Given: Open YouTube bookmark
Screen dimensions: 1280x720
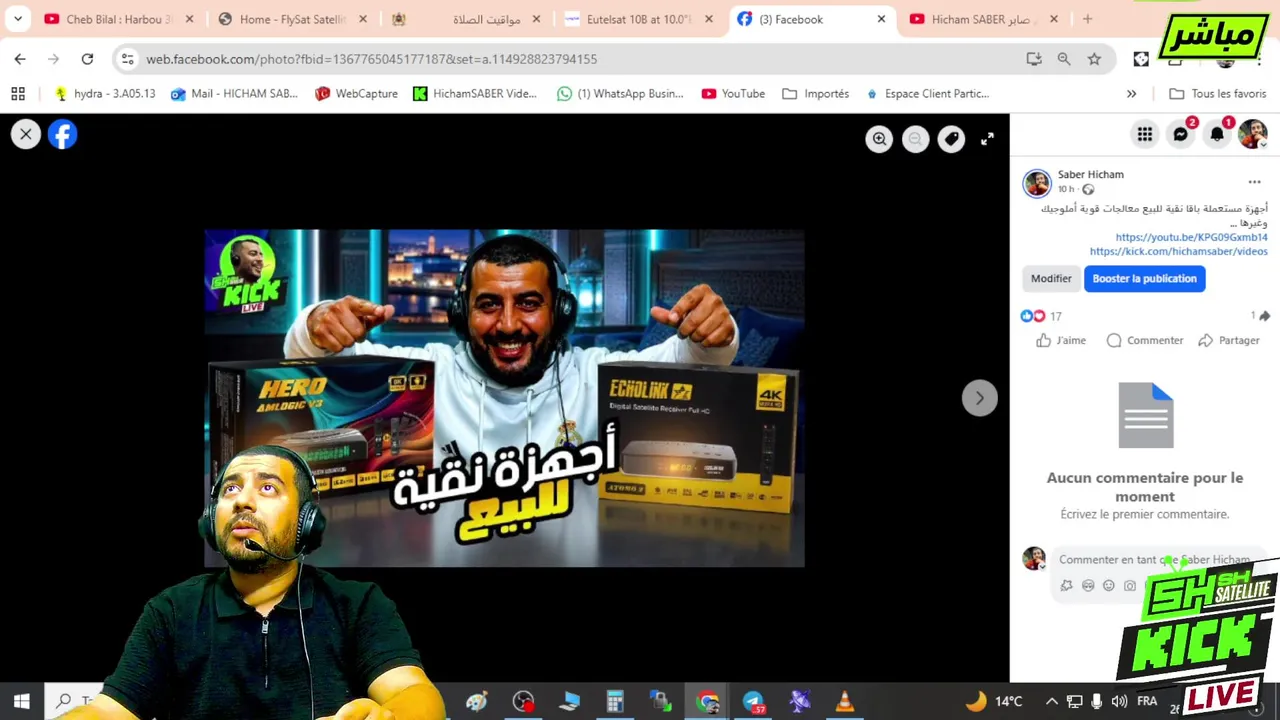Looking at the screenshot, I should pyautogui.click(x=733, y=93).
